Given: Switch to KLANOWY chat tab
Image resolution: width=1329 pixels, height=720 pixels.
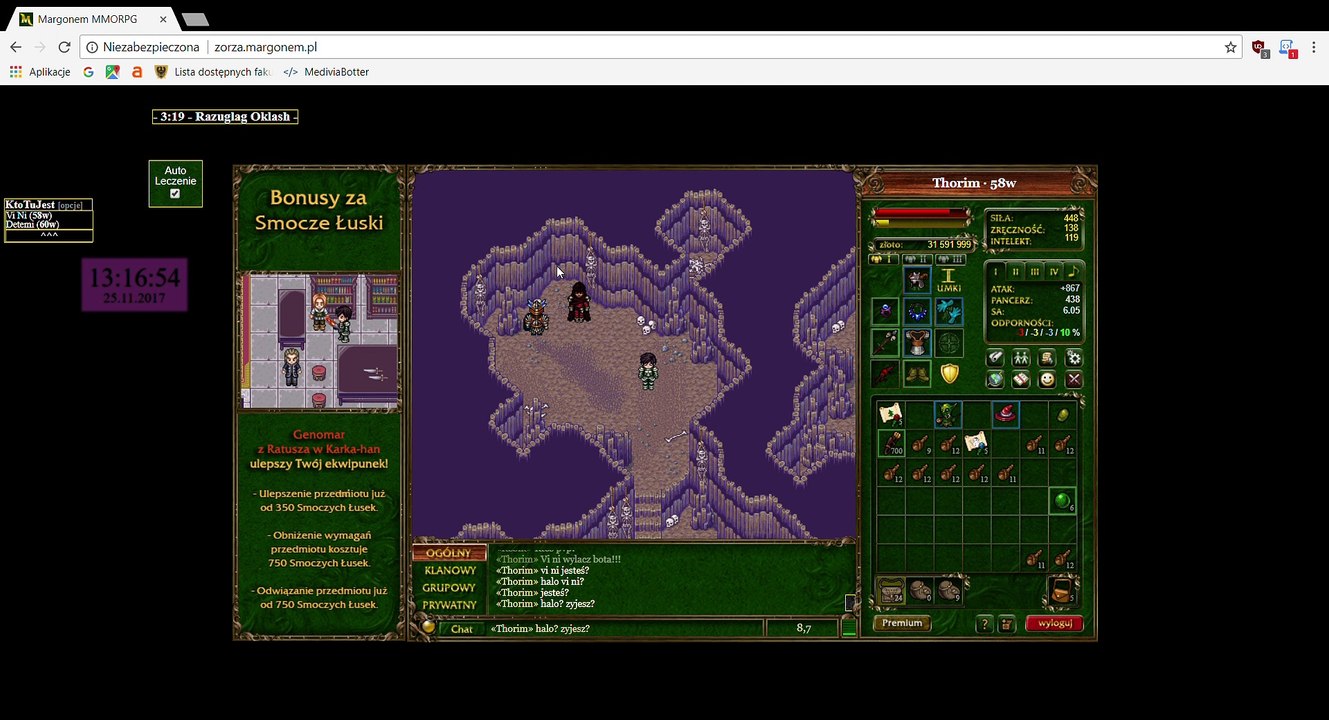Looking at the screenshot, I should click(449, 570).
